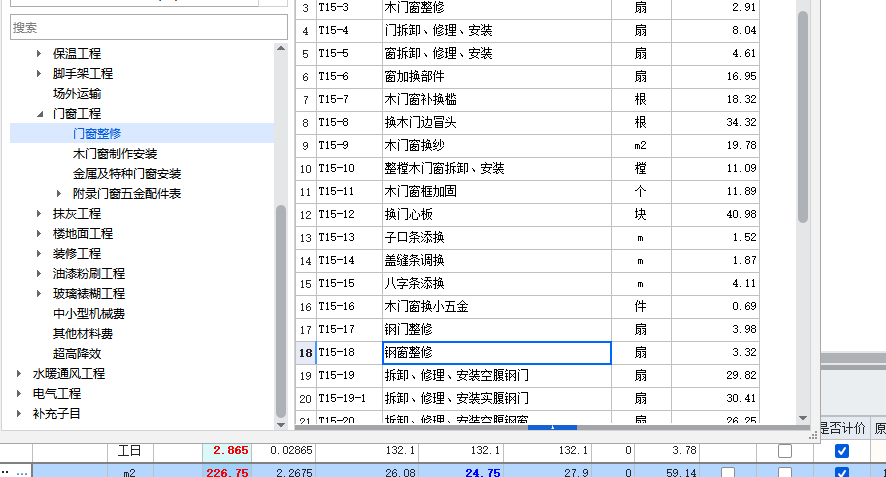Click the resize grip below table scrollbar
The image size is (886, 477).
(x=813, y=436)
